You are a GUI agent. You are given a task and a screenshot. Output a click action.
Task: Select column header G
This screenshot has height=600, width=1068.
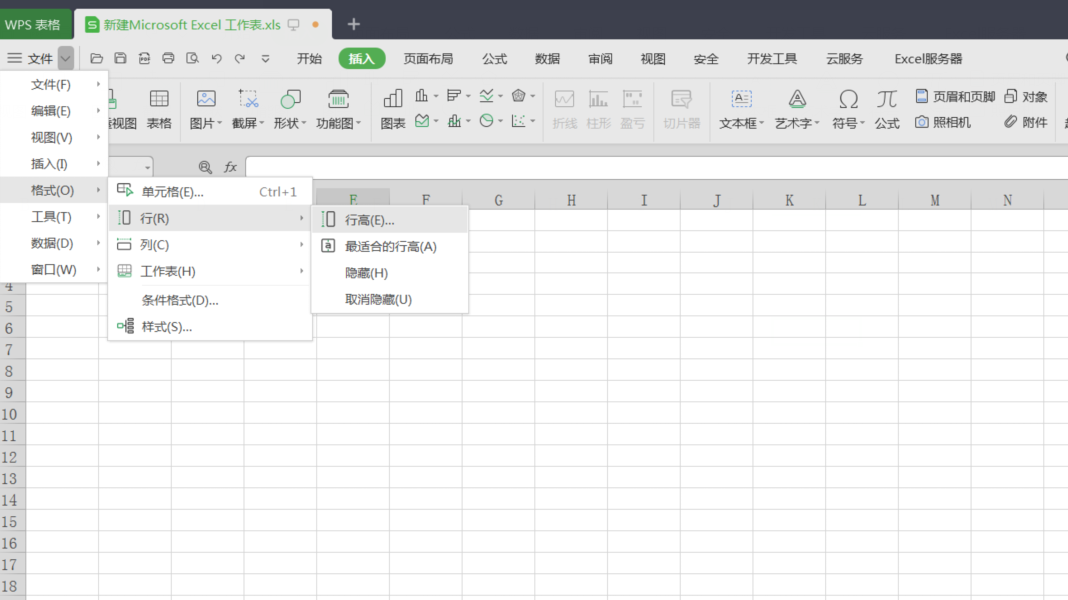[499, 200]
